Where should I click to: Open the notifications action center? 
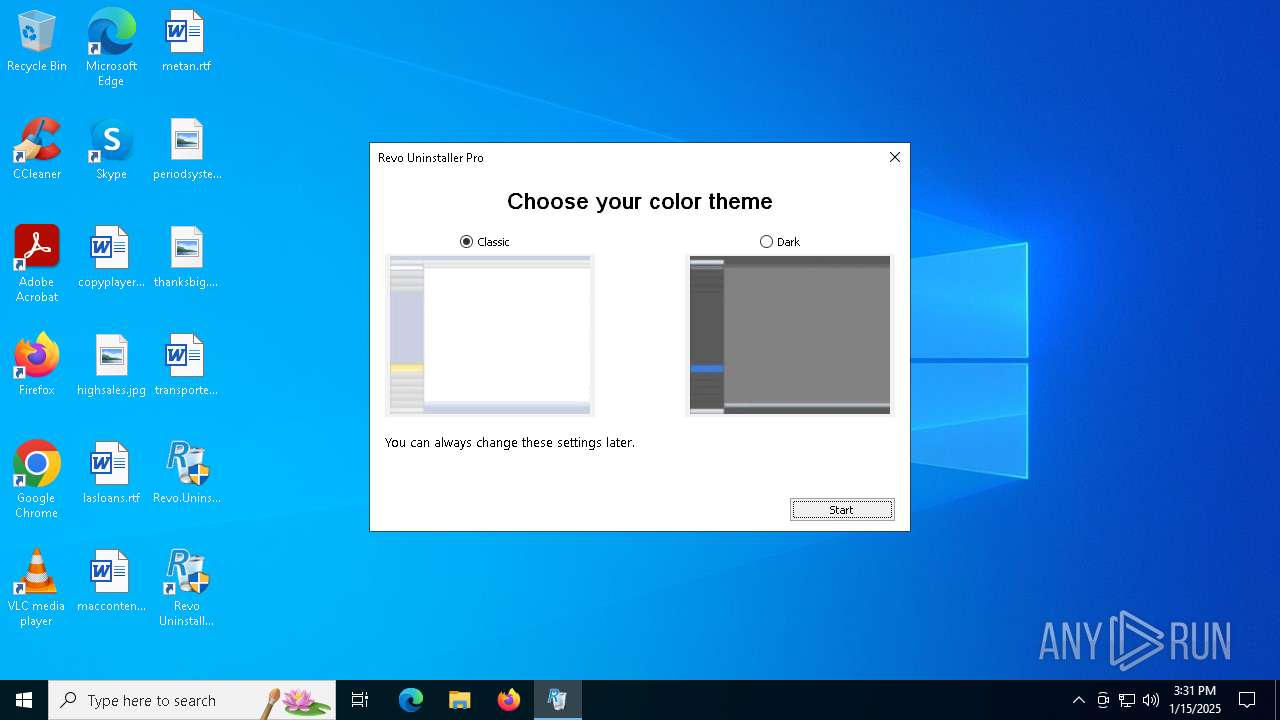(x=1247, y=700)
